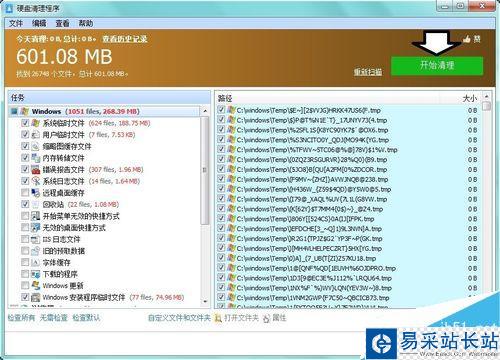The width and height of the screenshot is (500, 360).
Task: Click the Windows 安装程序临时文件 item icon
Action: pyautogui.click(x=36, y=297)
